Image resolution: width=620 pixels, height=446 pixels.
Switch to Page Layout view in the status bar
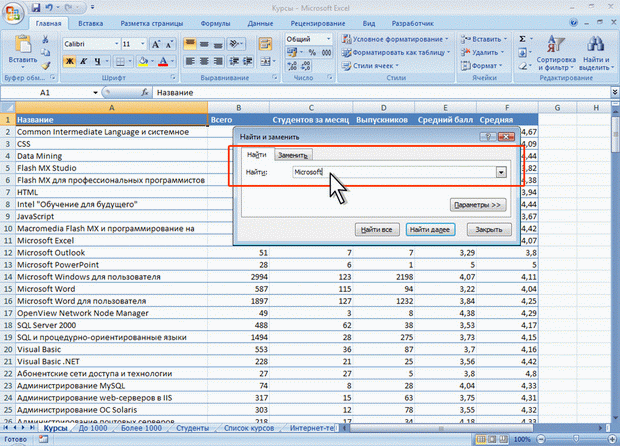492,439
